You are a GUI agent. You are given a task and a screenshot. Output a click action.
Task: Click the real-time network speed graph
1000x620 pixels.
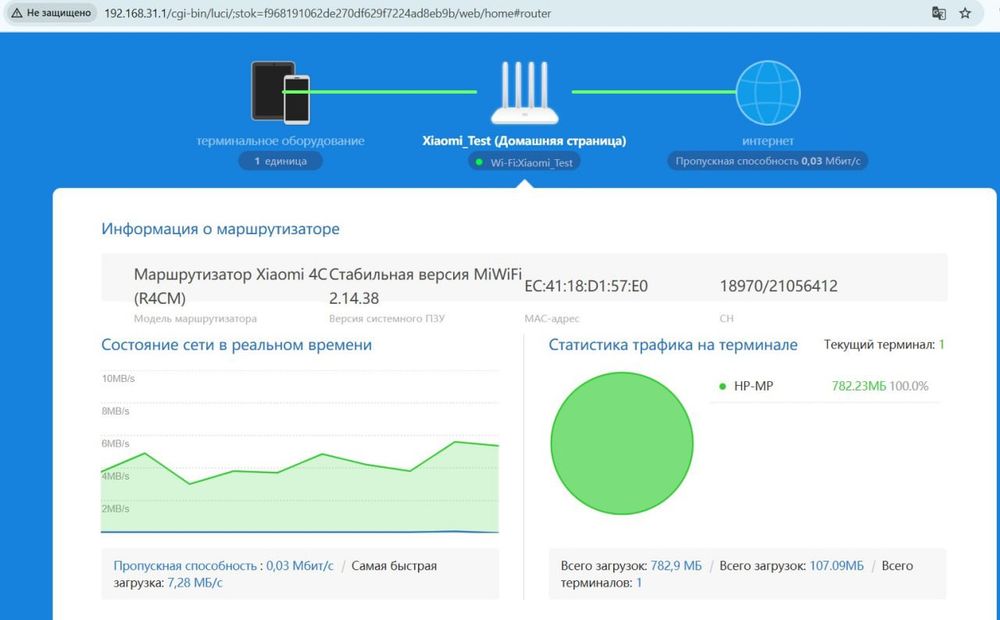click(300, 452)
